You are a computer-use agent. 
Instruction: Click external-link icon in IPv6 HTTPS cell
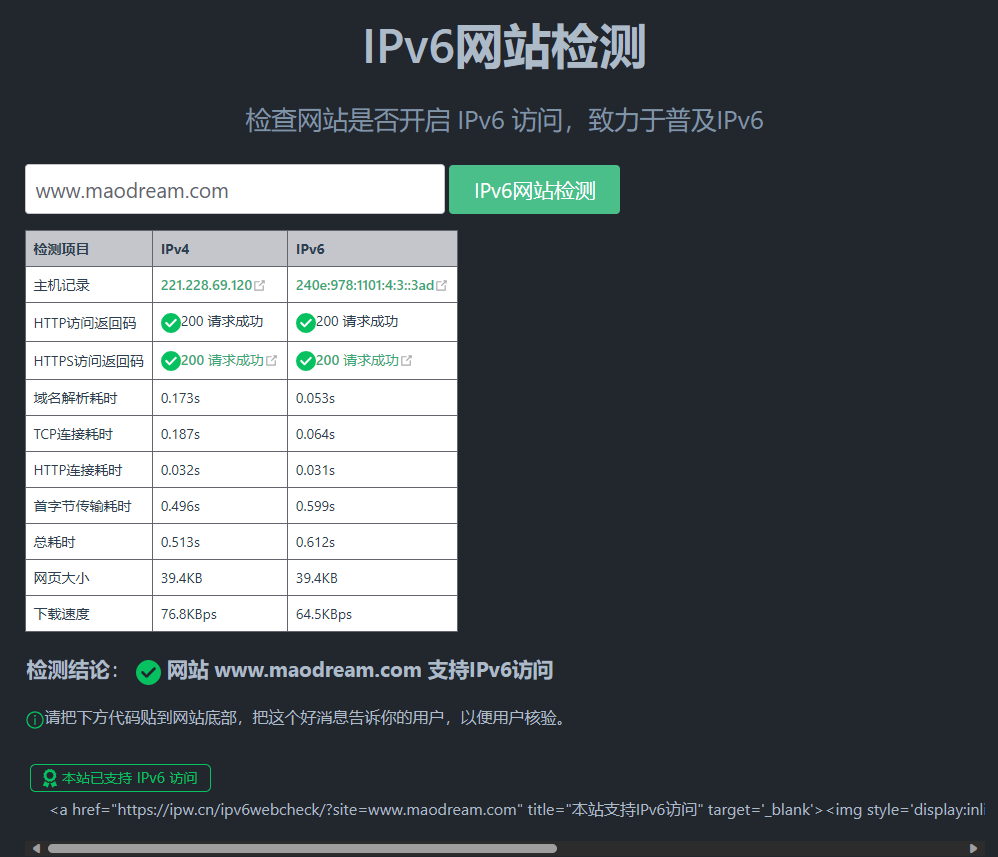[x=407, y=360]
